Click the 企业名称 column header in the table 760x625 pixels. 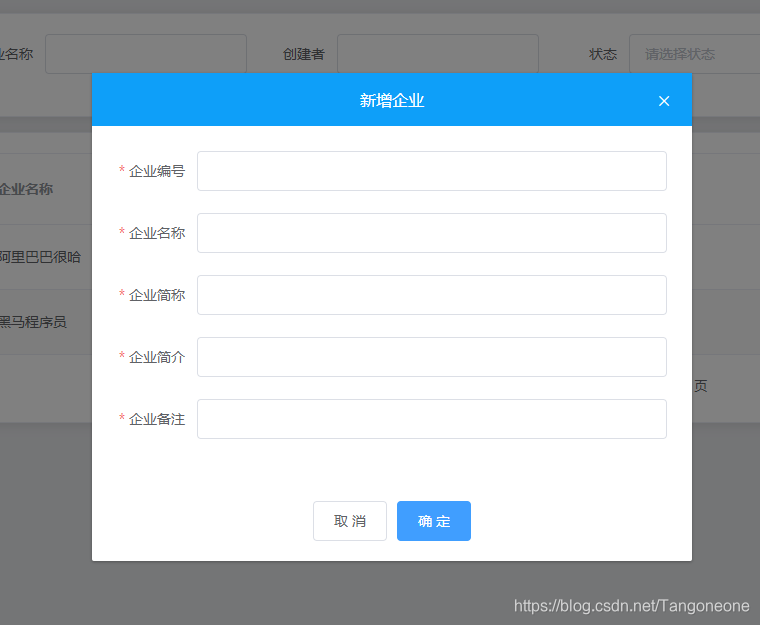[26, 189]
